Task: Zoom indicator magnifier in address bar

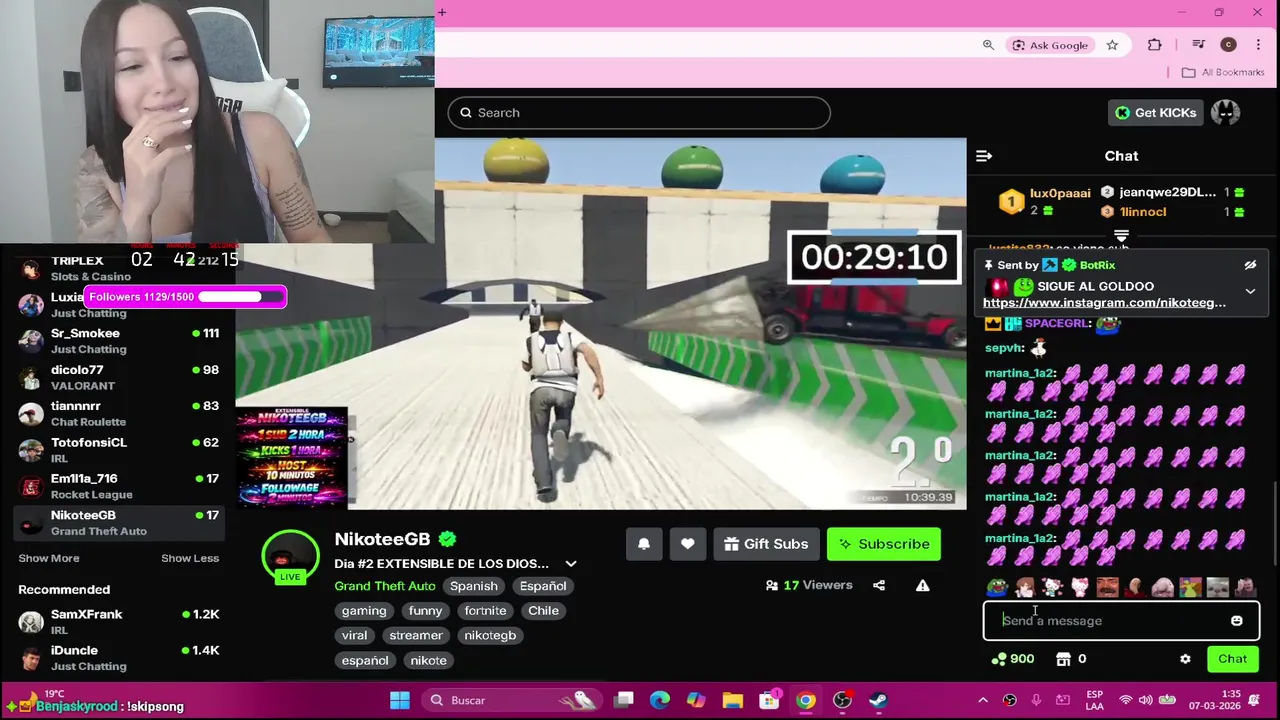Action: pyautogui.click(x=988, y=45)
